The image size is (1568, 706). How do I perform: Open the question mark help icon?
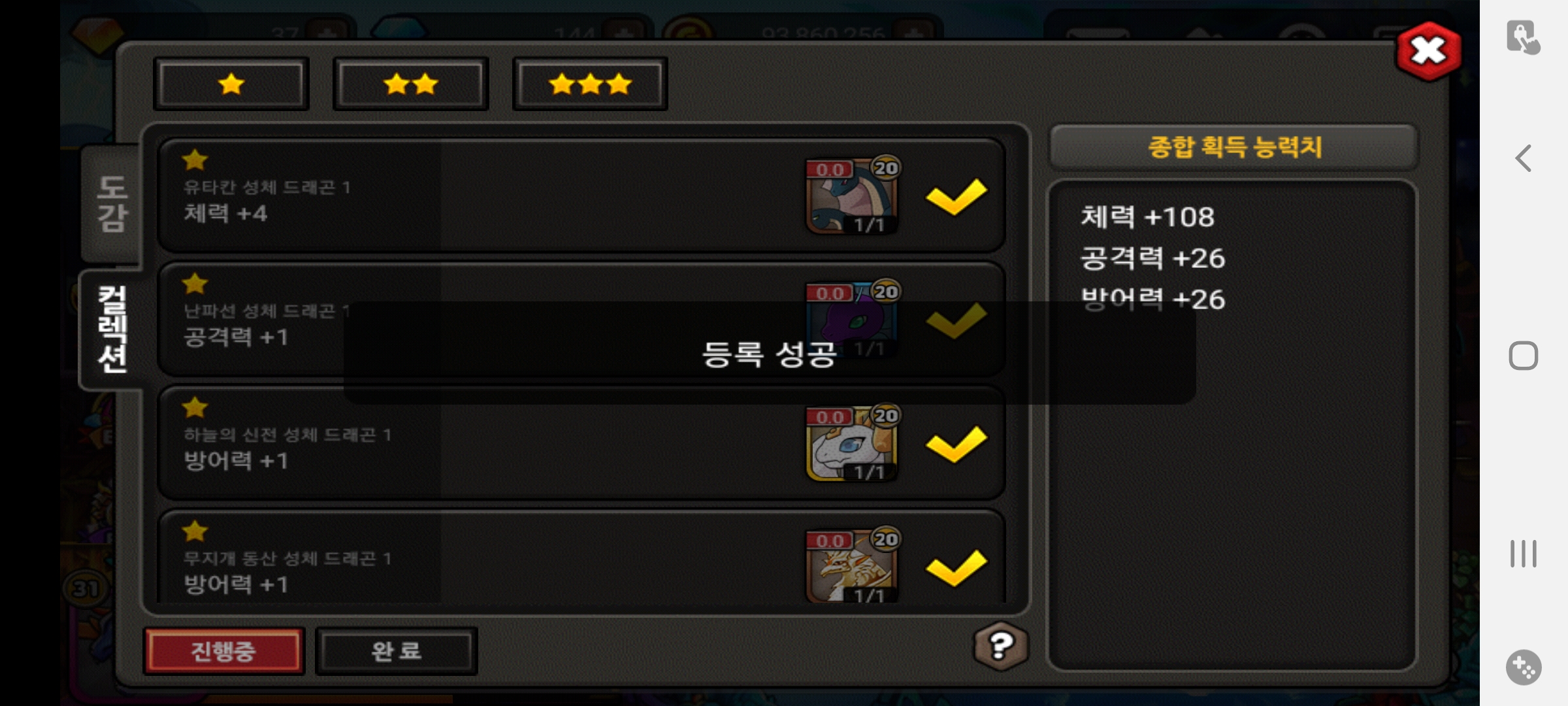1000,647
